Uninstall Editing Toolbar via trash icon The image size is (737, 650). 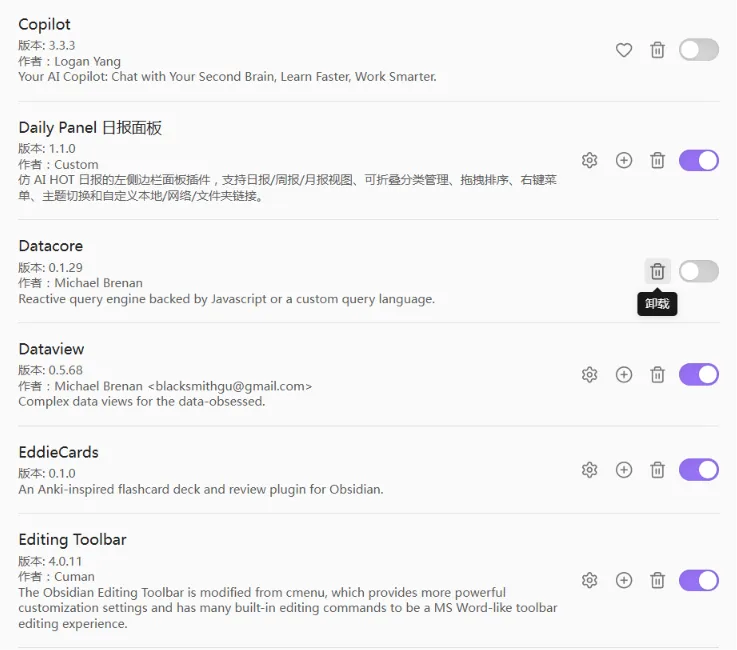tap(657, 580)
